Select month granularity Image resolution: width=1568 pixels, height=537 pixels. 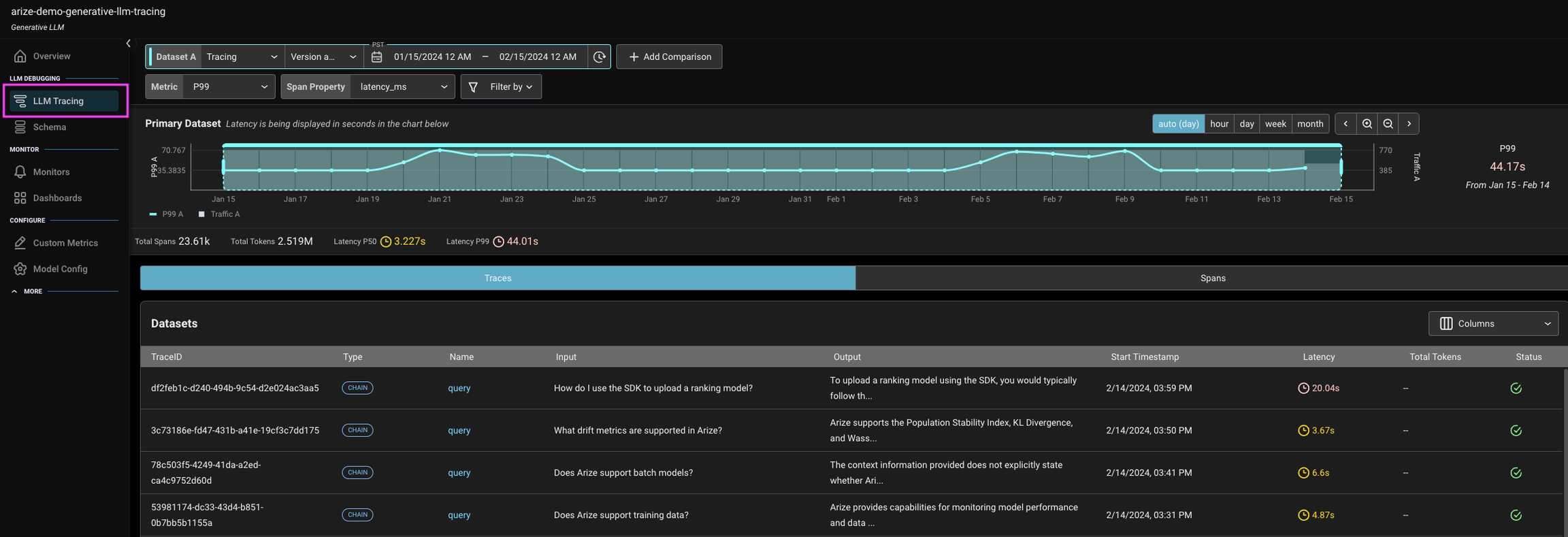[x=1310, y=124]
